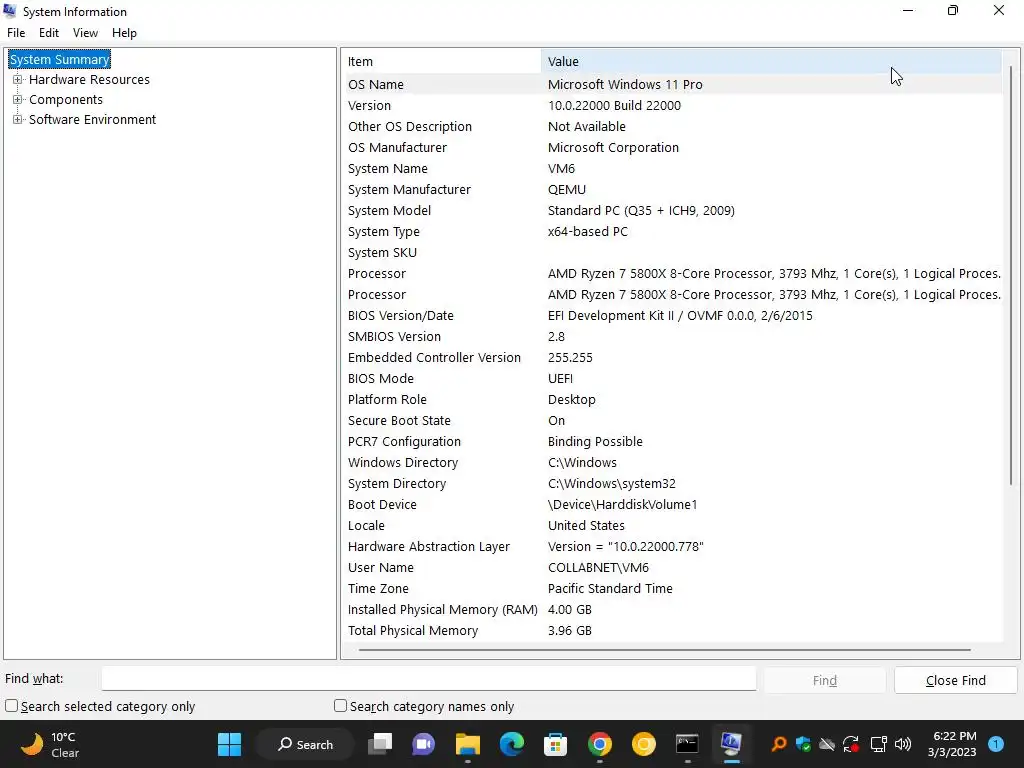Open the Windows Start menu
The width and height of the screenshot is (1024, 768).
pos(229,744)
